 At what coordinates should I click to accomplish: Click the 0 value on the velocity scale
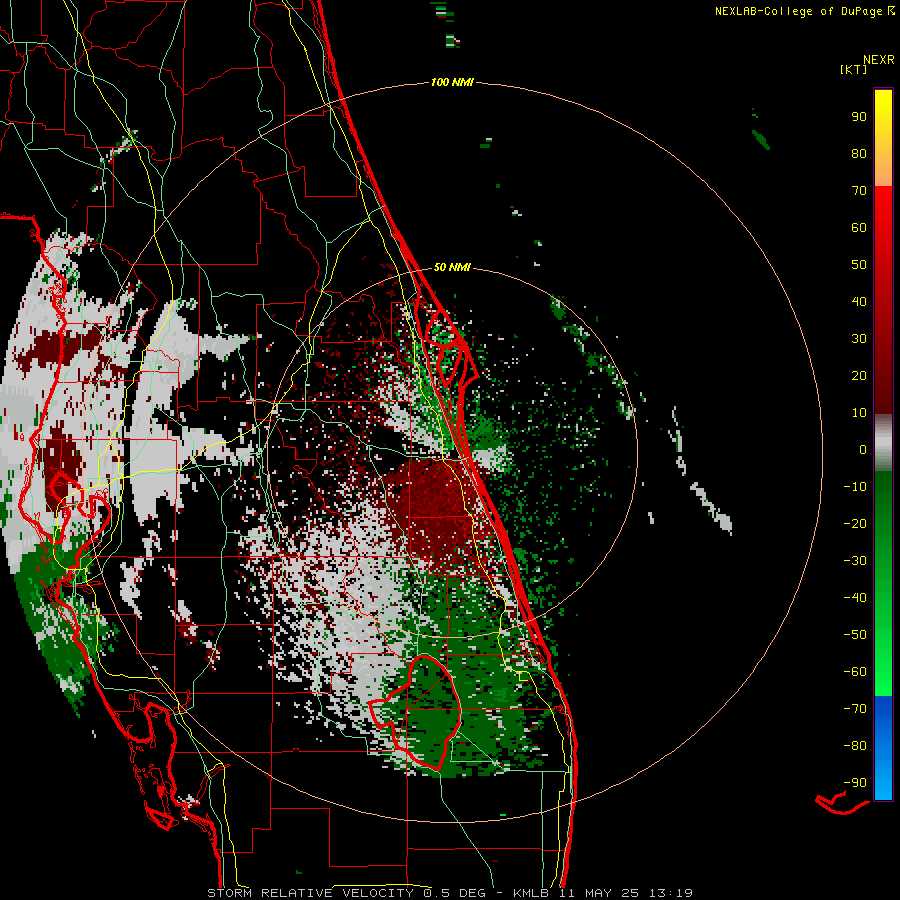[863, 450]
